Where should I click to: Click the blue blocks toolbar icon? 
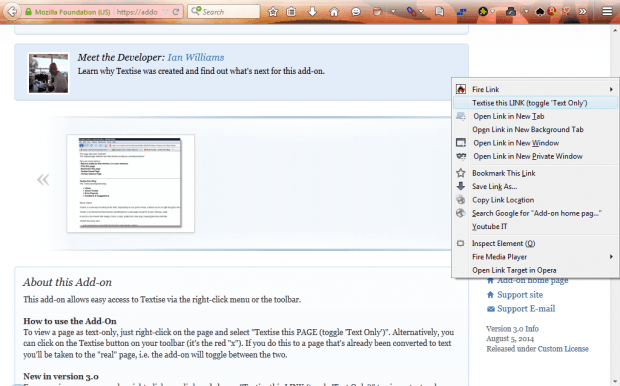(x=461, y=12)
